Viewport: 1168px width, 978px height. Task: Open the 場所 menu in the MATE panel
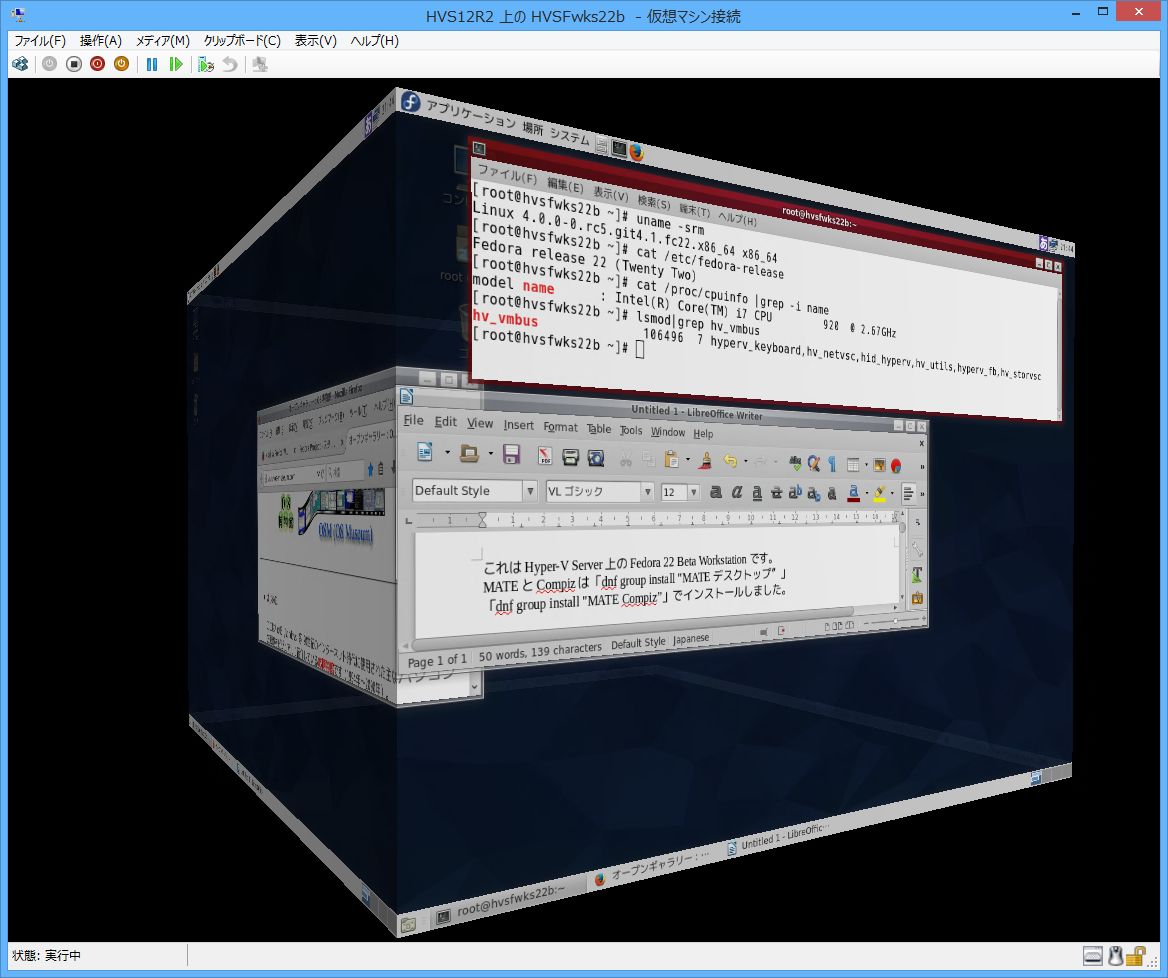pyautogui.click(x=533, y=129)
